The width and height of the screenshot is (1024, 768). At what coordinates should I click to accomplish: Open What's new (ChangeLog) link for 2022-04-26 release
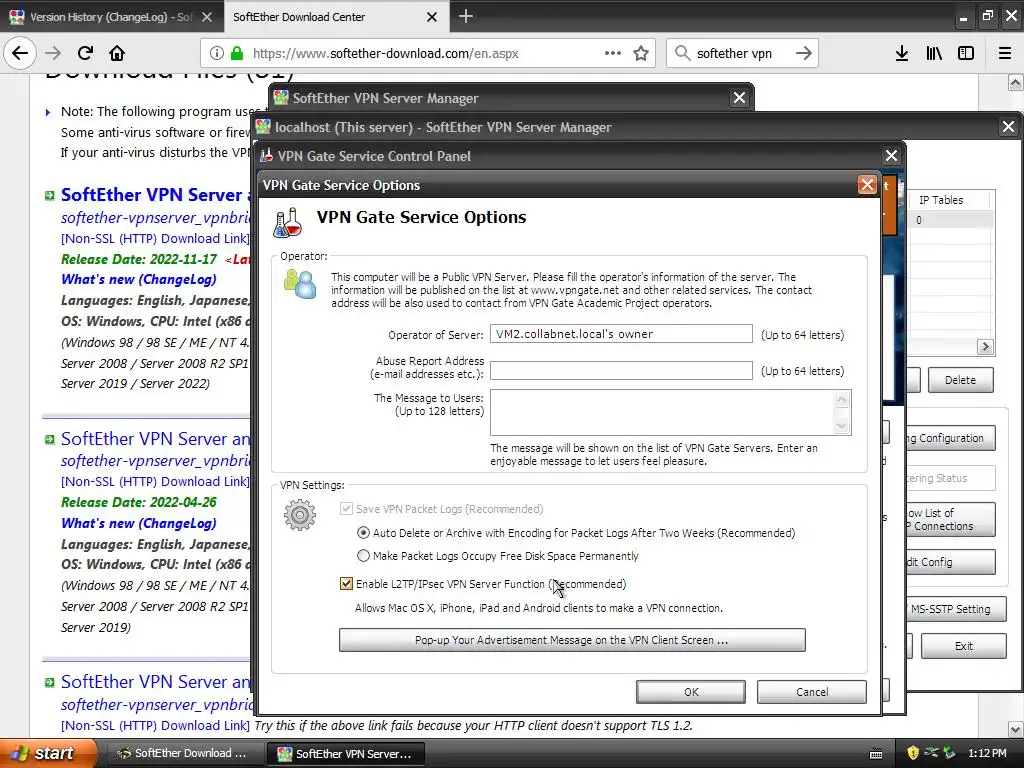(x=138, y=523)
